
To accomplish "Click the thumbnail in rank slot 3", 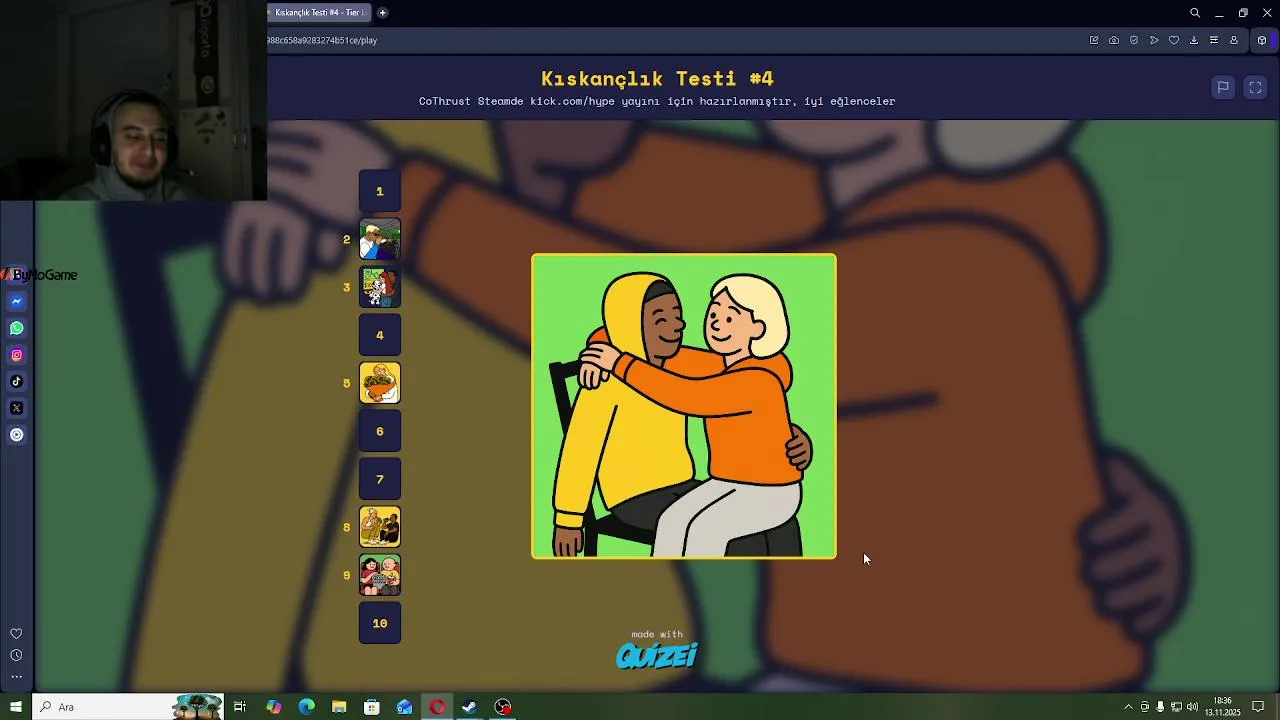I will [380, 287].
